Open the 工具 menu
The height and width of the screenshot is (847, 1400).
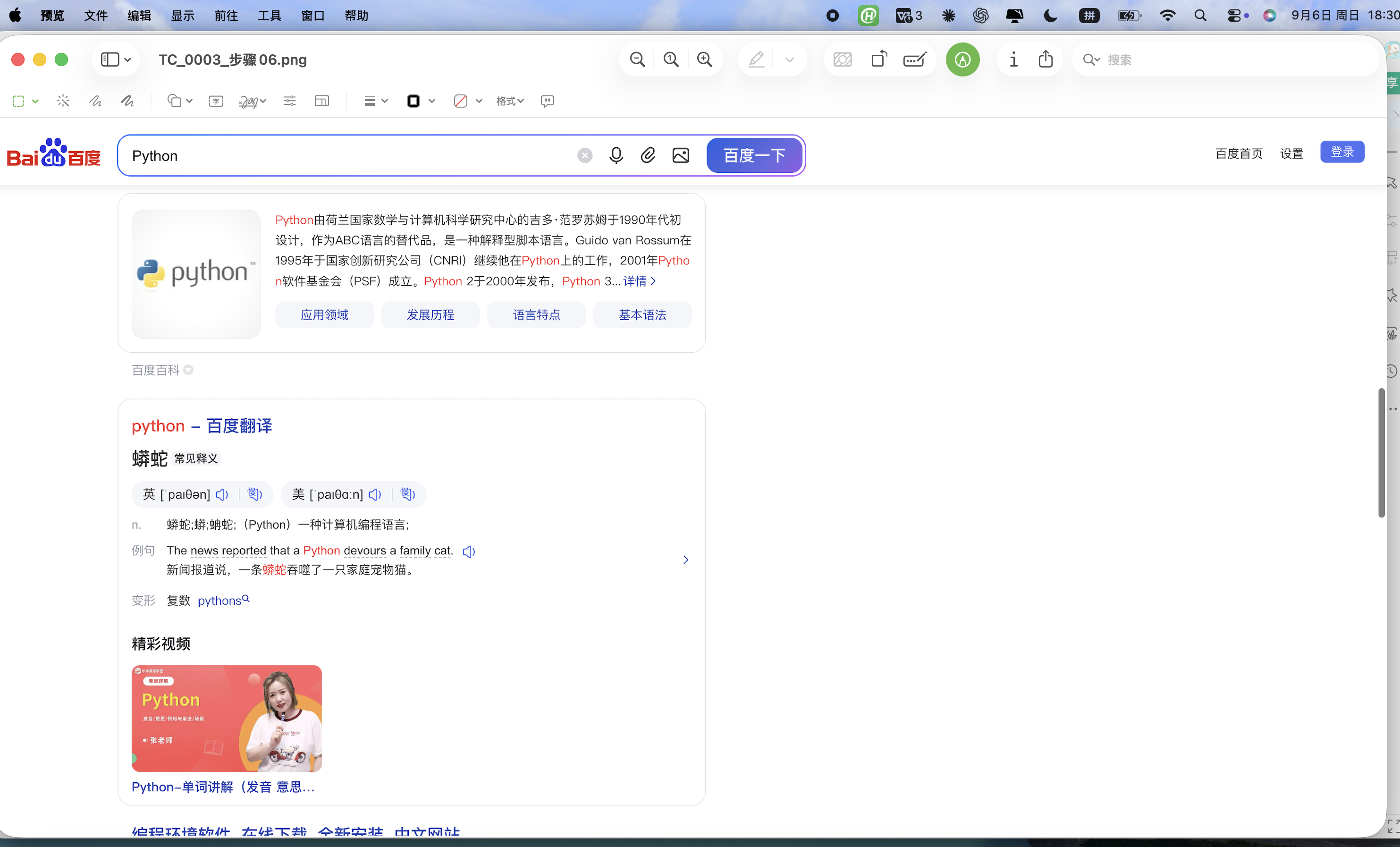tap(270, 16)
